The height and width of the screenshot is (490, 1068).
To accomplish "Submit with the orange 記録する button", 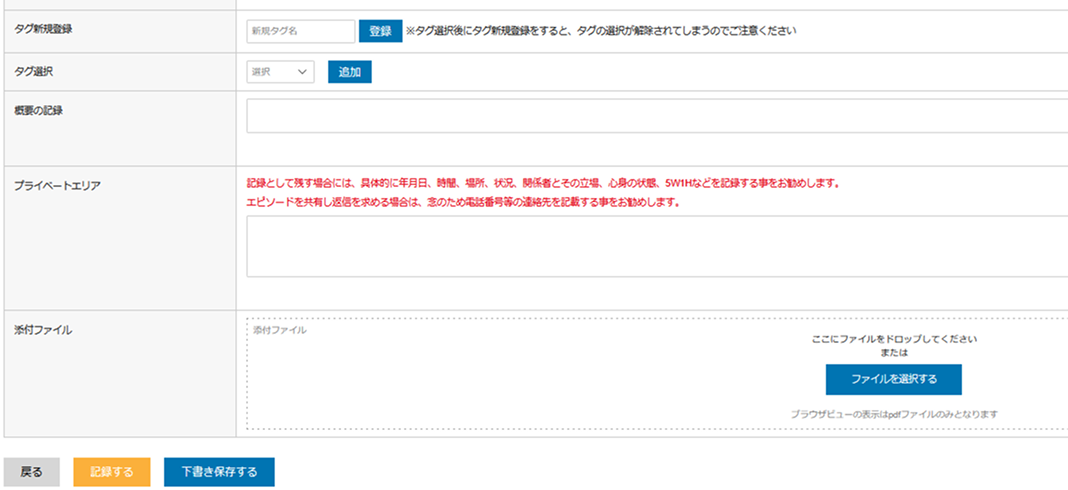I will (x=111, y=472).
